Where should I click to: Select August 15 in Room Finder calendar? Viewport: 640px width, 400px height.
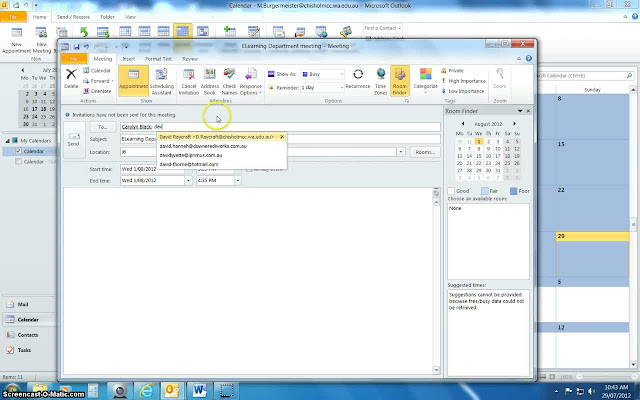pyautogui.click(x=479, y=156)
